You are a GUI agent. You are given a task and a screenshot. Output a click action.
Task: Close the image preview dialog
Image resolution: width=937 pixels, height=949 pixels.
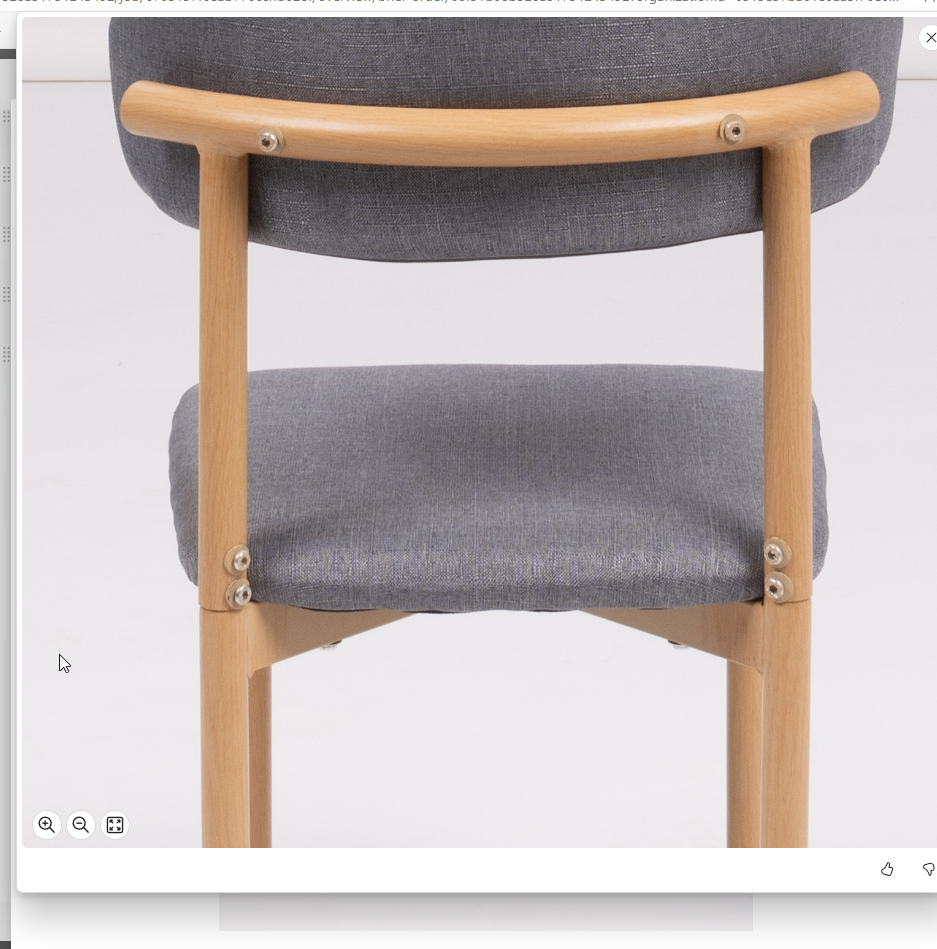point(930,38)
